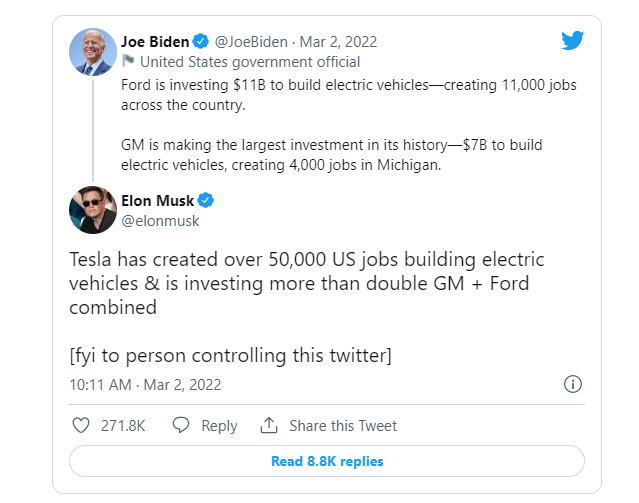This screenshot has height=503, width=639.
Task: Click the Elon Musk display name
Action: click(x=157, y=199)
